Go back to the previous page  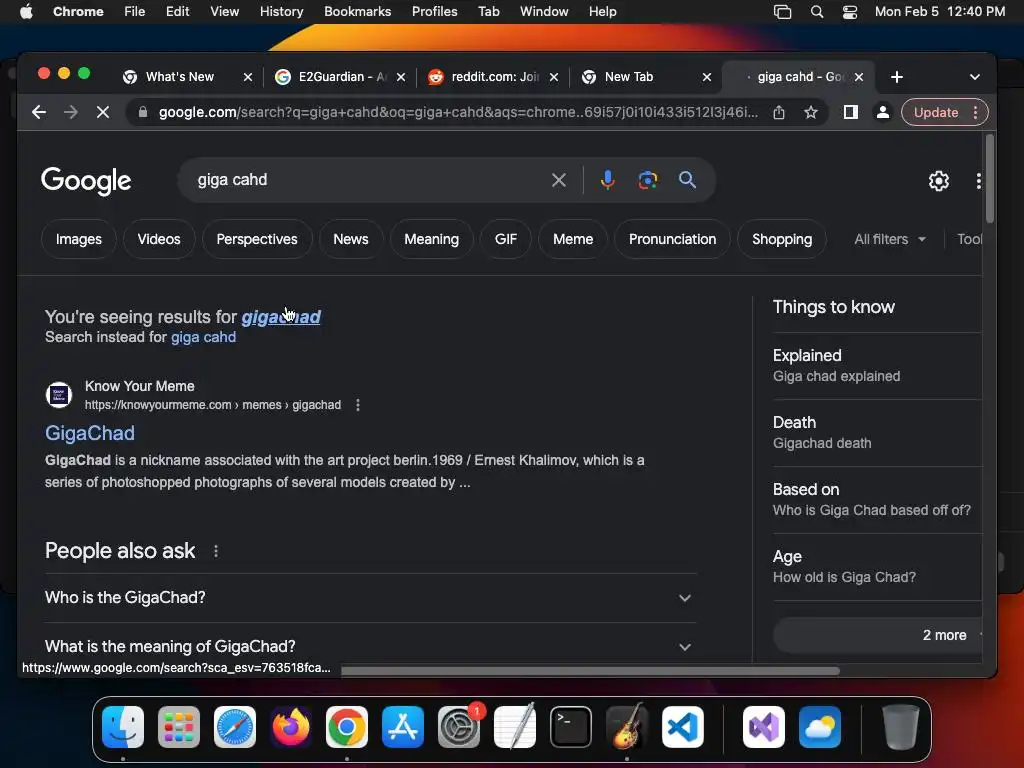[39, 112]
